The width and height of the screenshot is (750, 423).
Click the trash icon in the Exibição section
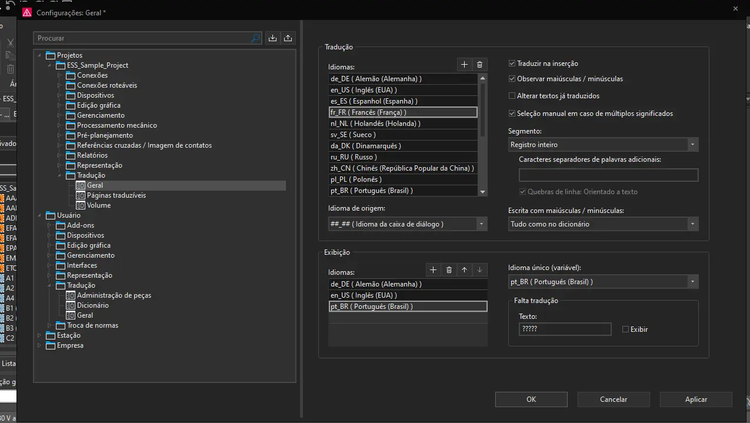pos(449,270)
